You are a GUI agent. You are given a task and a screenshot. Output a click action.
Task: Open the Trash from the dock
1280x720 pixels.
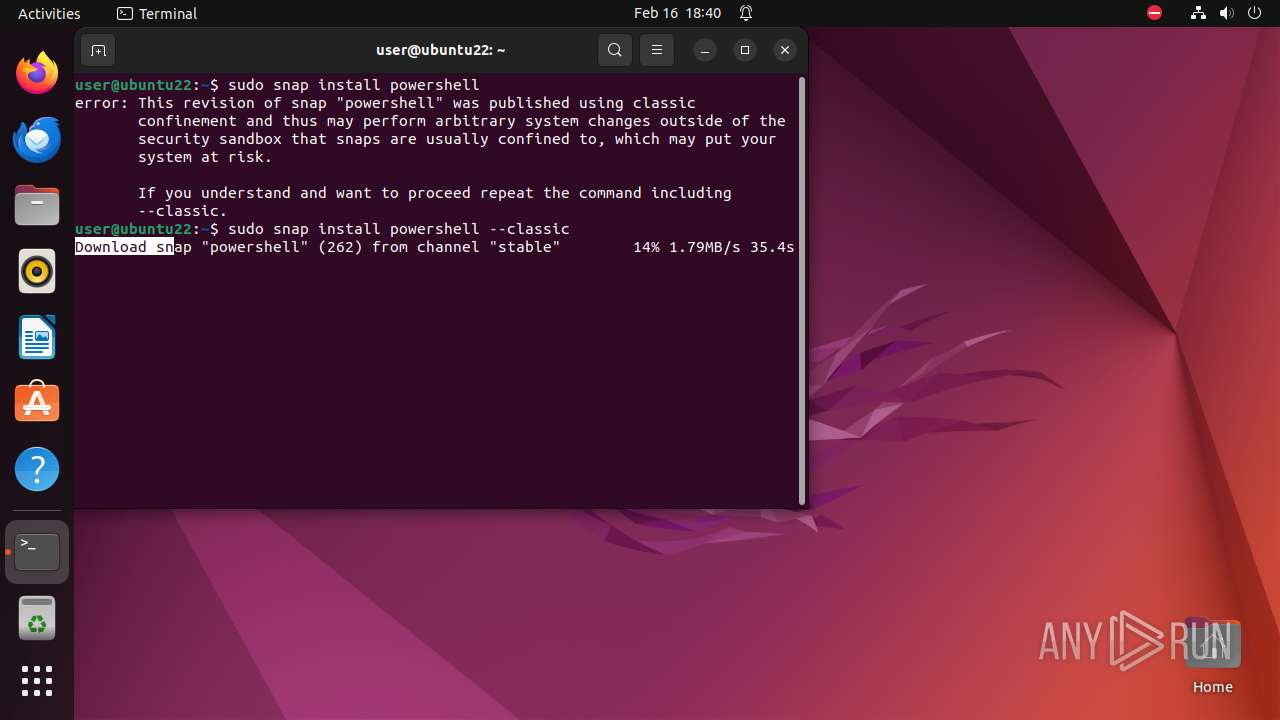37,618
